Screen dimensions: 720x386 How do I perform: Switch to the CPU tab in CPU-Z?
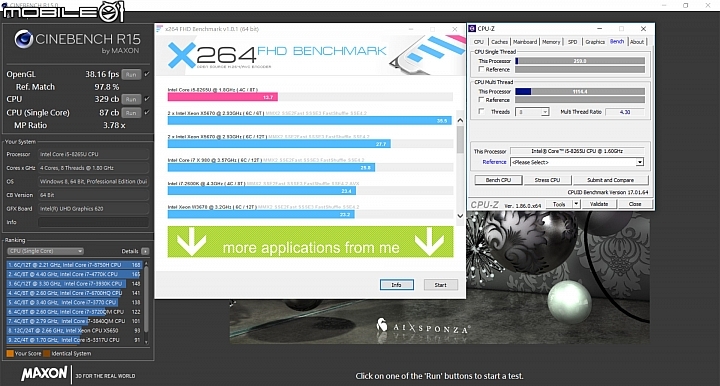pyautogui.click(x=478, y=42)
